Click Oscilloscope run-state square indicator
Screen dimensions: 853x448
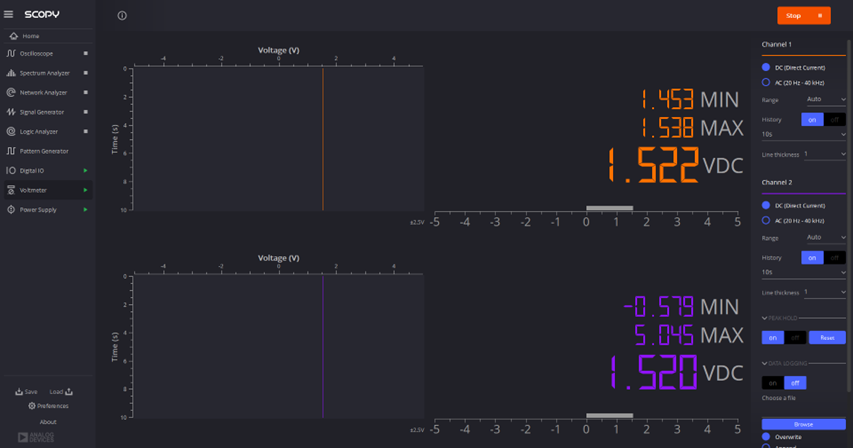coord(85,53)
